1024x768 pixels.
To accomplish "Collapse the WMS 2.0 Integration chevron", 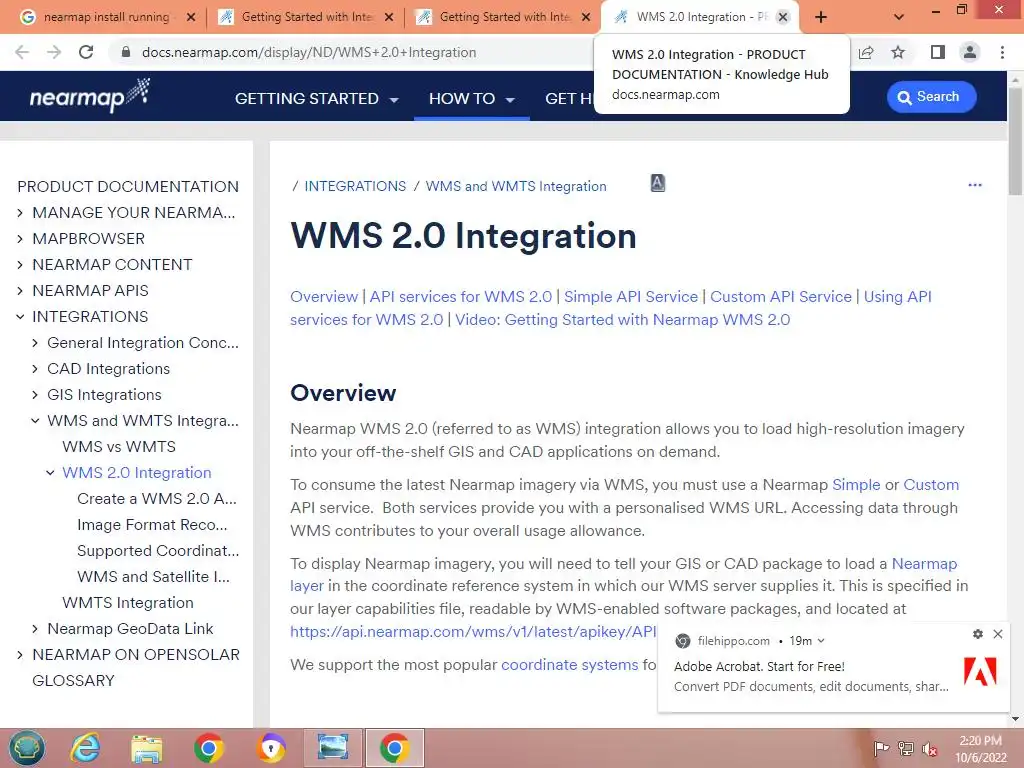I will [50, 473].
